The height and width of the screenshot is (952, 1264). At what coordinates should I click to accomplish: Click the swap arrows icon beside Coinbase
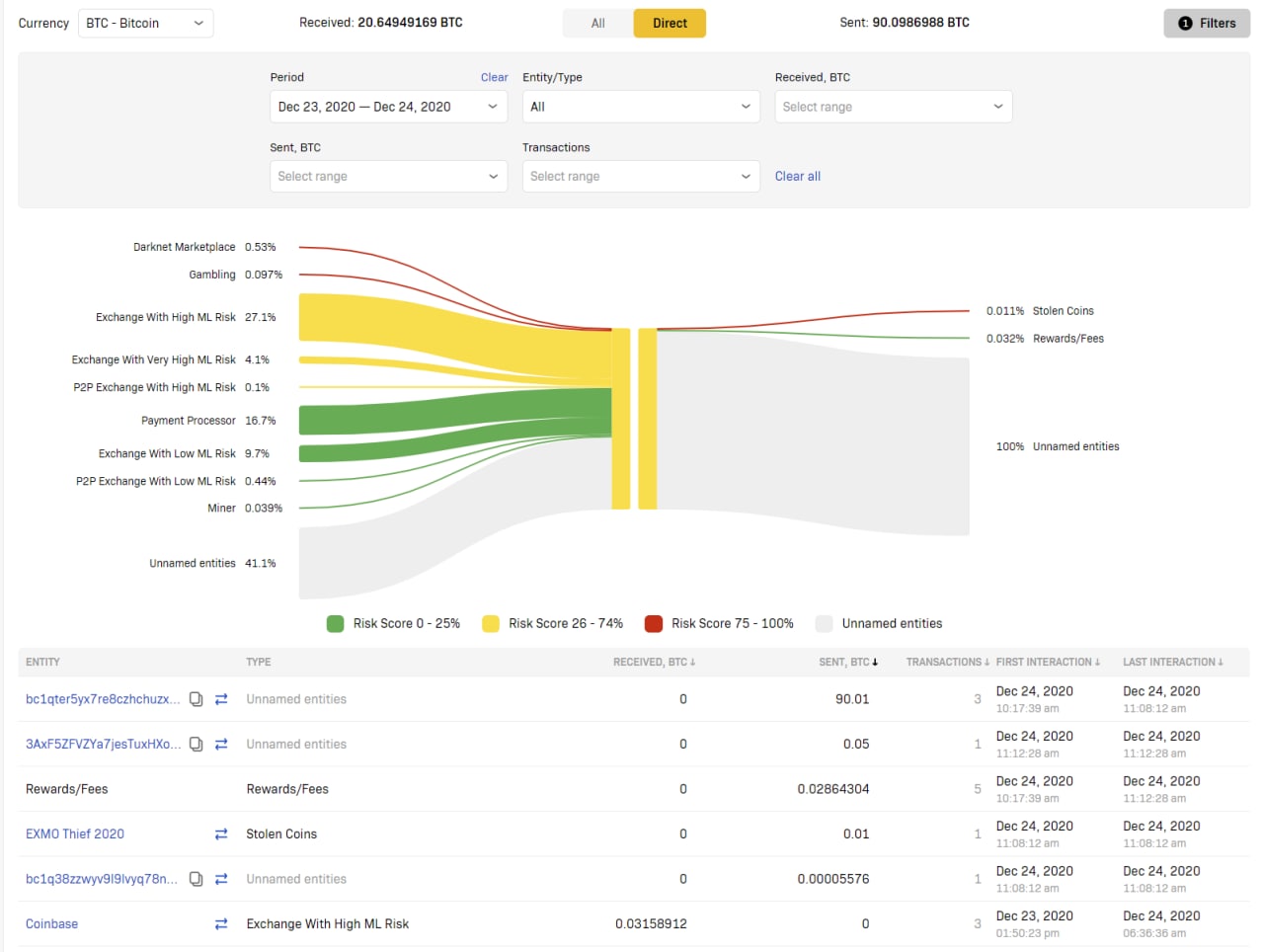point(221,924)
